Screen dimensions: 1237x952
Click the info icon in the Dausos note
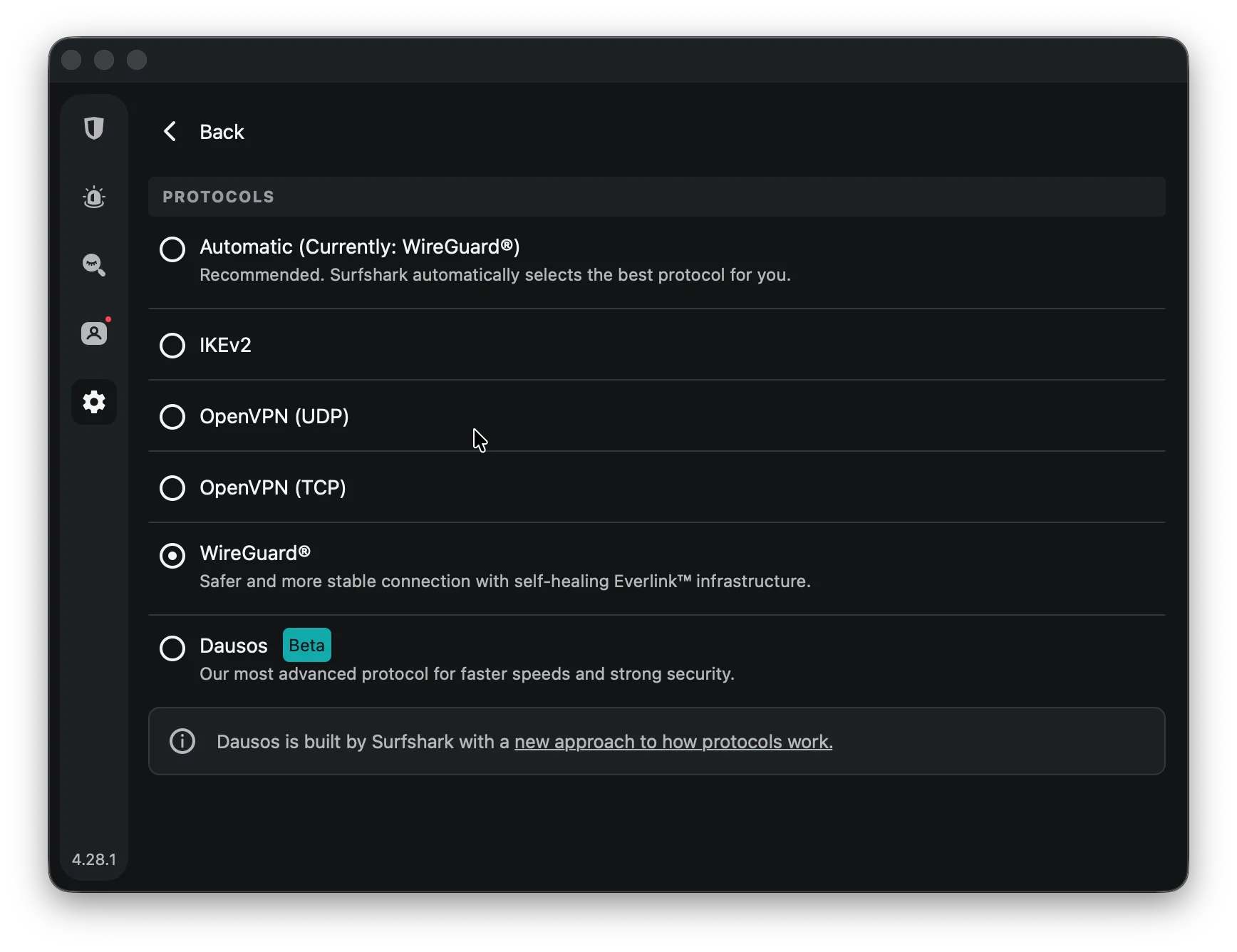(x=182, y=741)
